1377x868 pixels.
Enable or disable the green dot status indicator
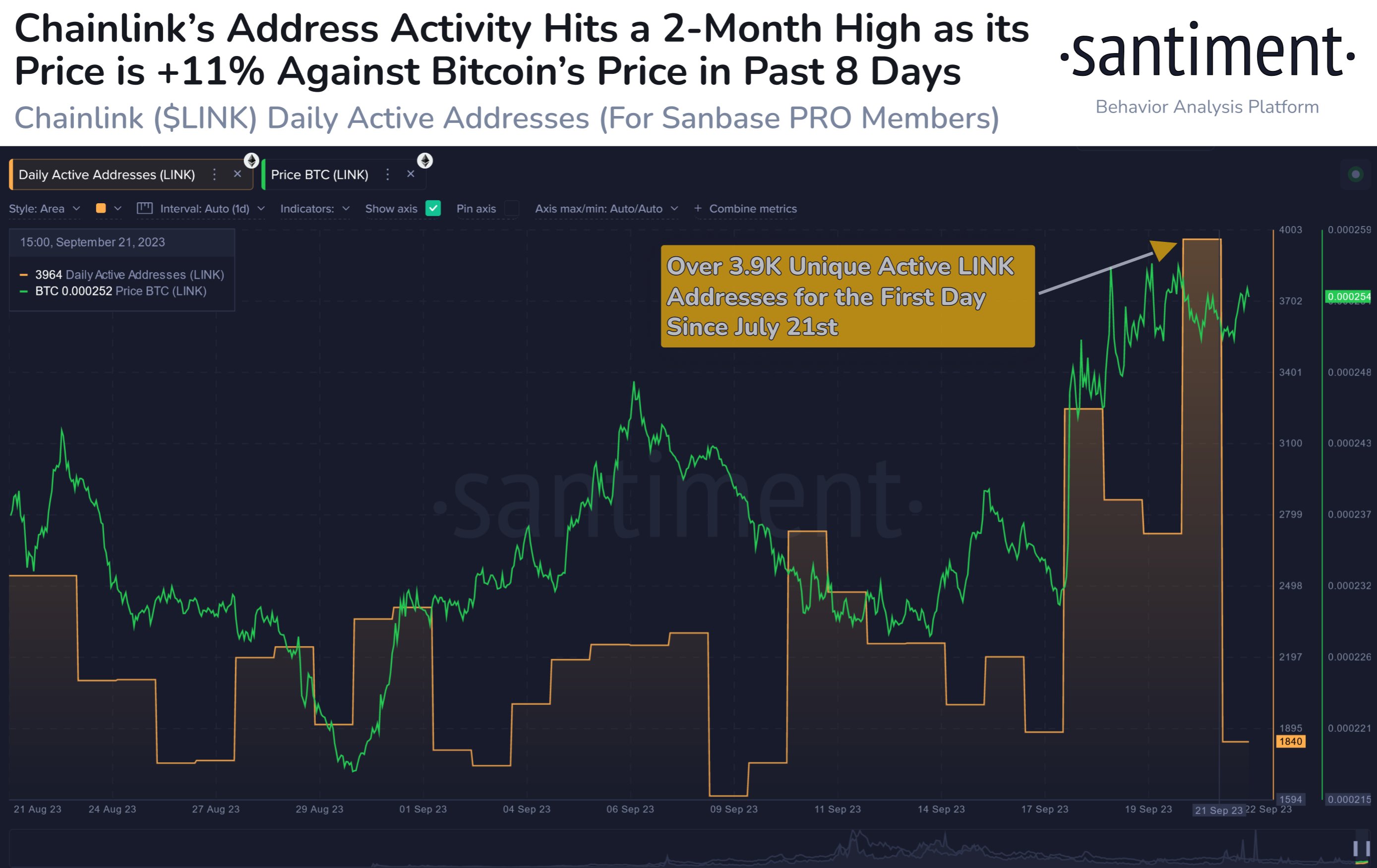pos(1357,174)
